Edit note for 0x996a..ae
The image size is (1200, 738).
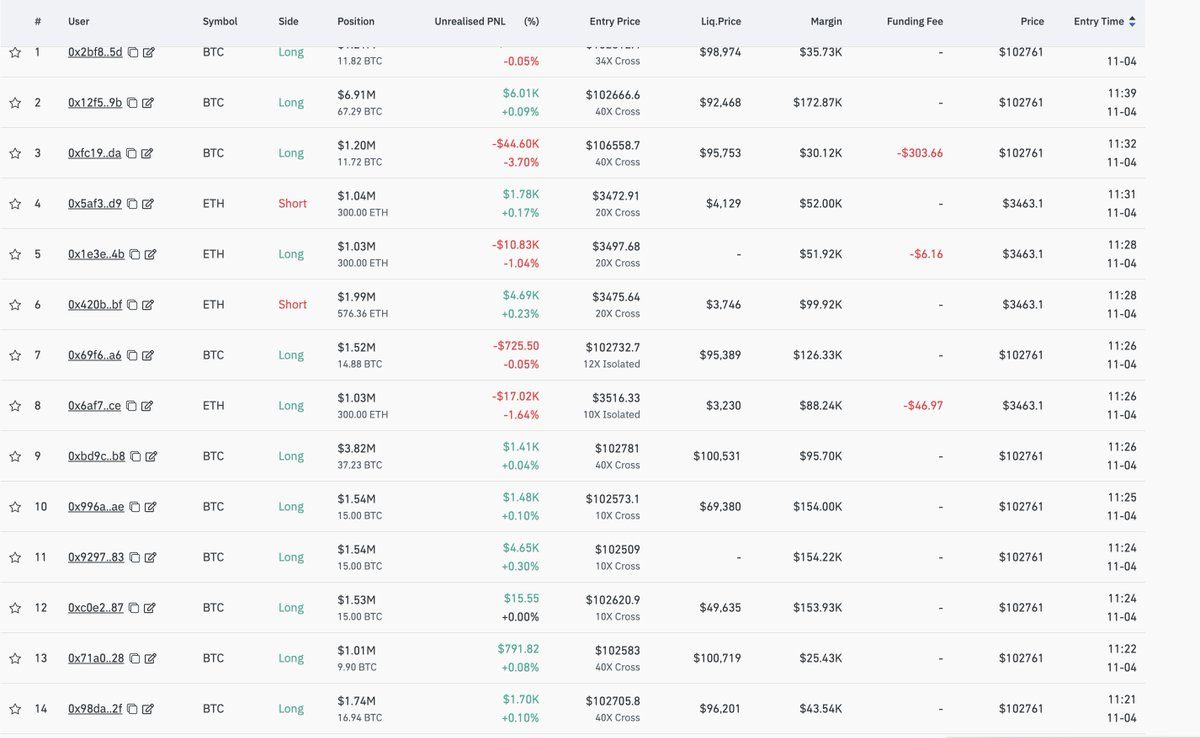pos(150,507)
